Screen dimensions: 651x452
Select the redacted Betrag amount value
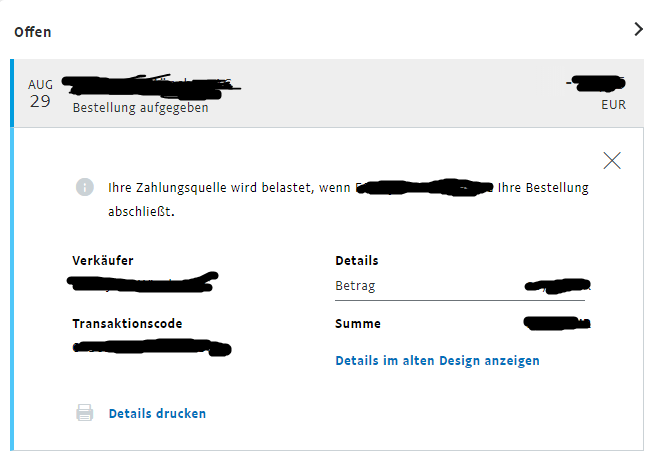click(558, 286)
